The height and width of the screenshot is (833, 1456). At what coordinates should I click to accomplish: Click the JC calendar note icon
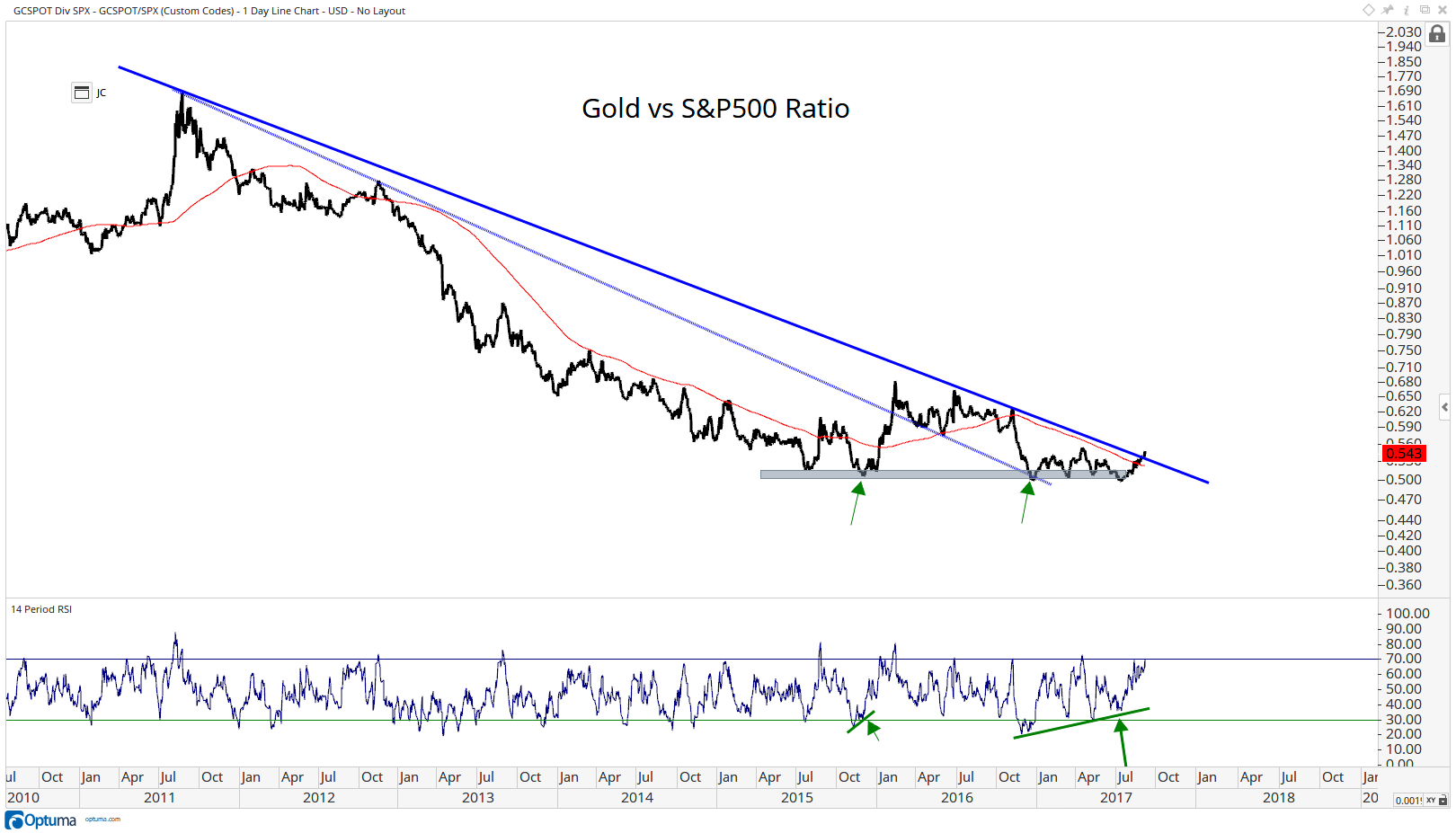pyautogui.click(x=82, y=93)
